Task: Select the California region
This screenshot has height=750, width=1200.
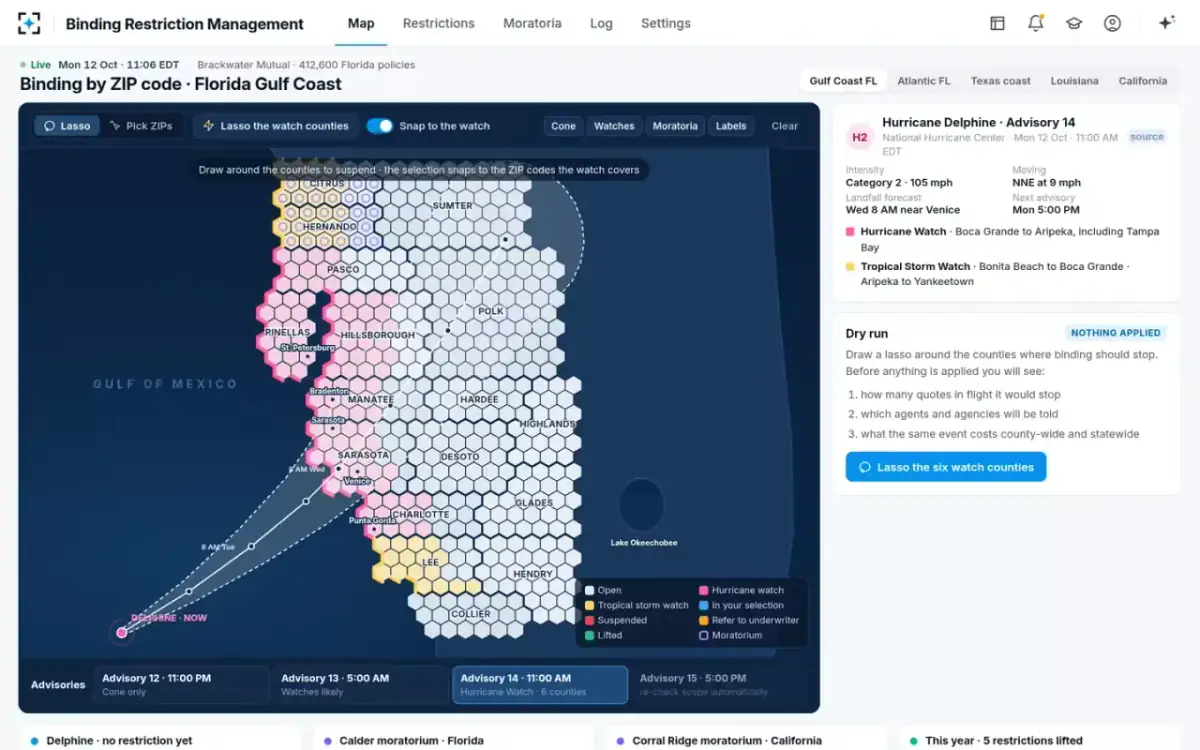Action: click(x=1143, y=81)
